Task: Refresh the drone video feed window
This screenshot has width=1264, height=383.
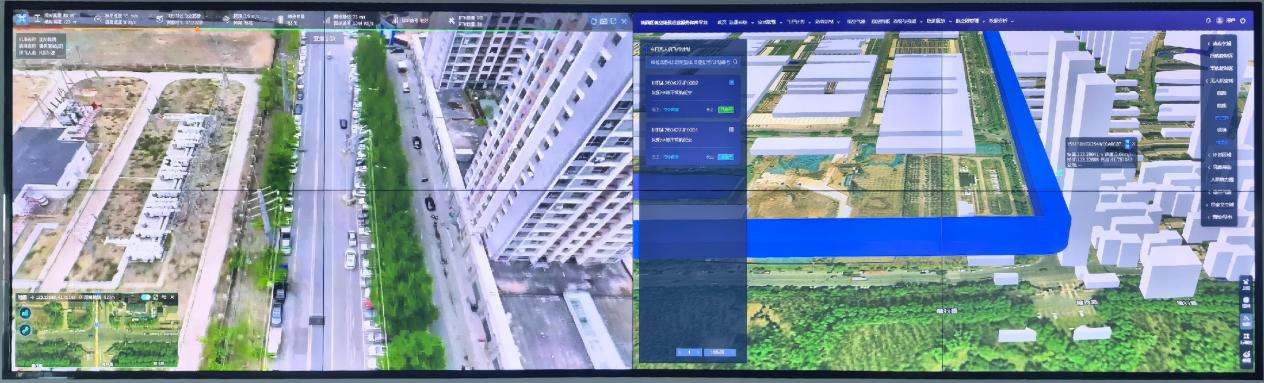Action: click(x=593, y=21)
